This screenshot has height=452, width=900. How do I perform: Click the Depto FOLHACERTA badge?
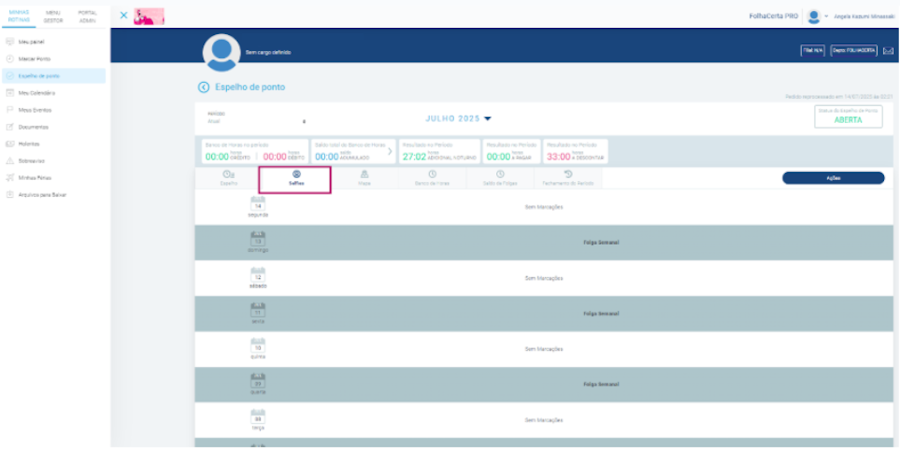point(854,51)
